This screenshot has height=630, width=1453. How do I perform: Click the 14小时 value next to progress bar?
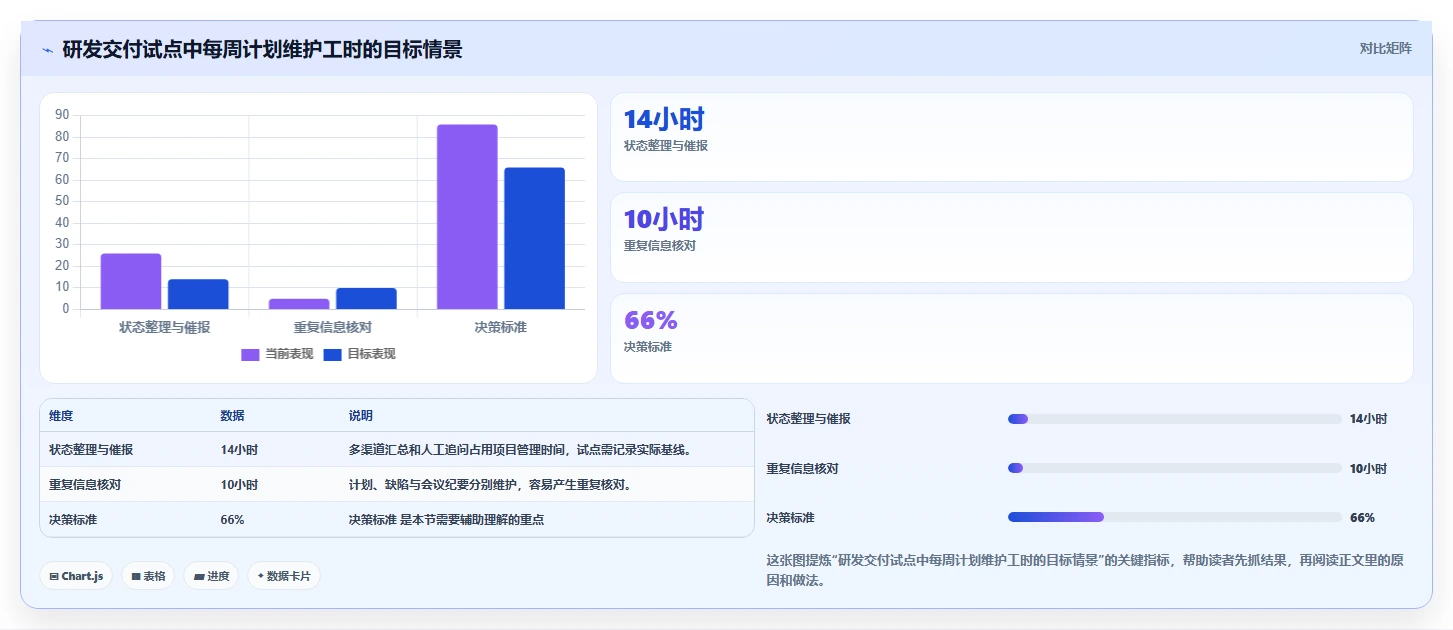point(1368,419)
